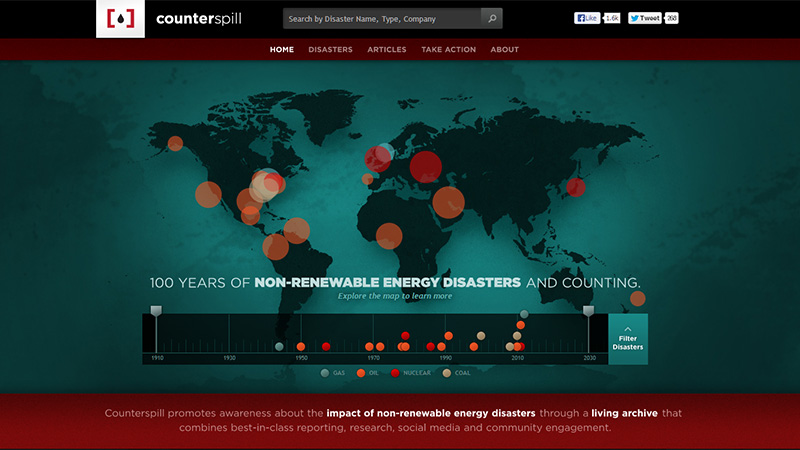Select the Colombia Pacific coast oil marker
This screenshot has width=800, height=450.
[x=276, y=246]
